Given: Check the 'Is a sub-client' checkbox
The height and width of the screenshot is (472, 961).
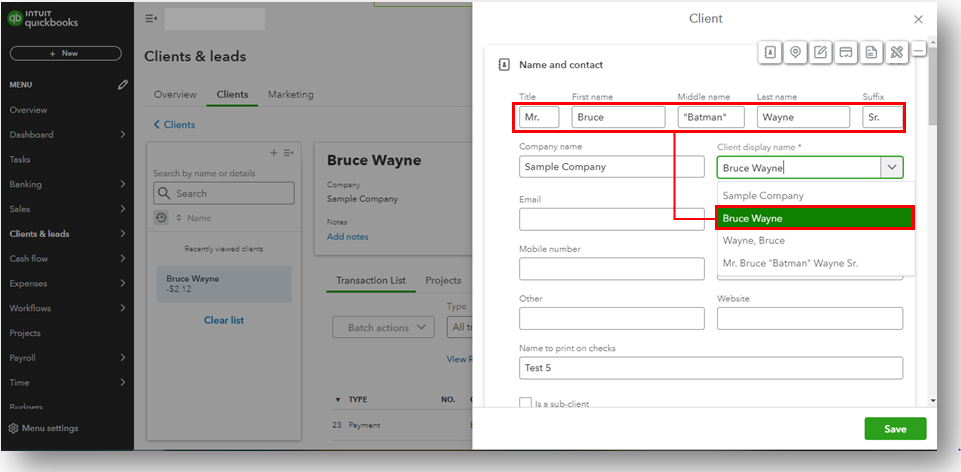Looking at the screenshot, I should (525, 403).
